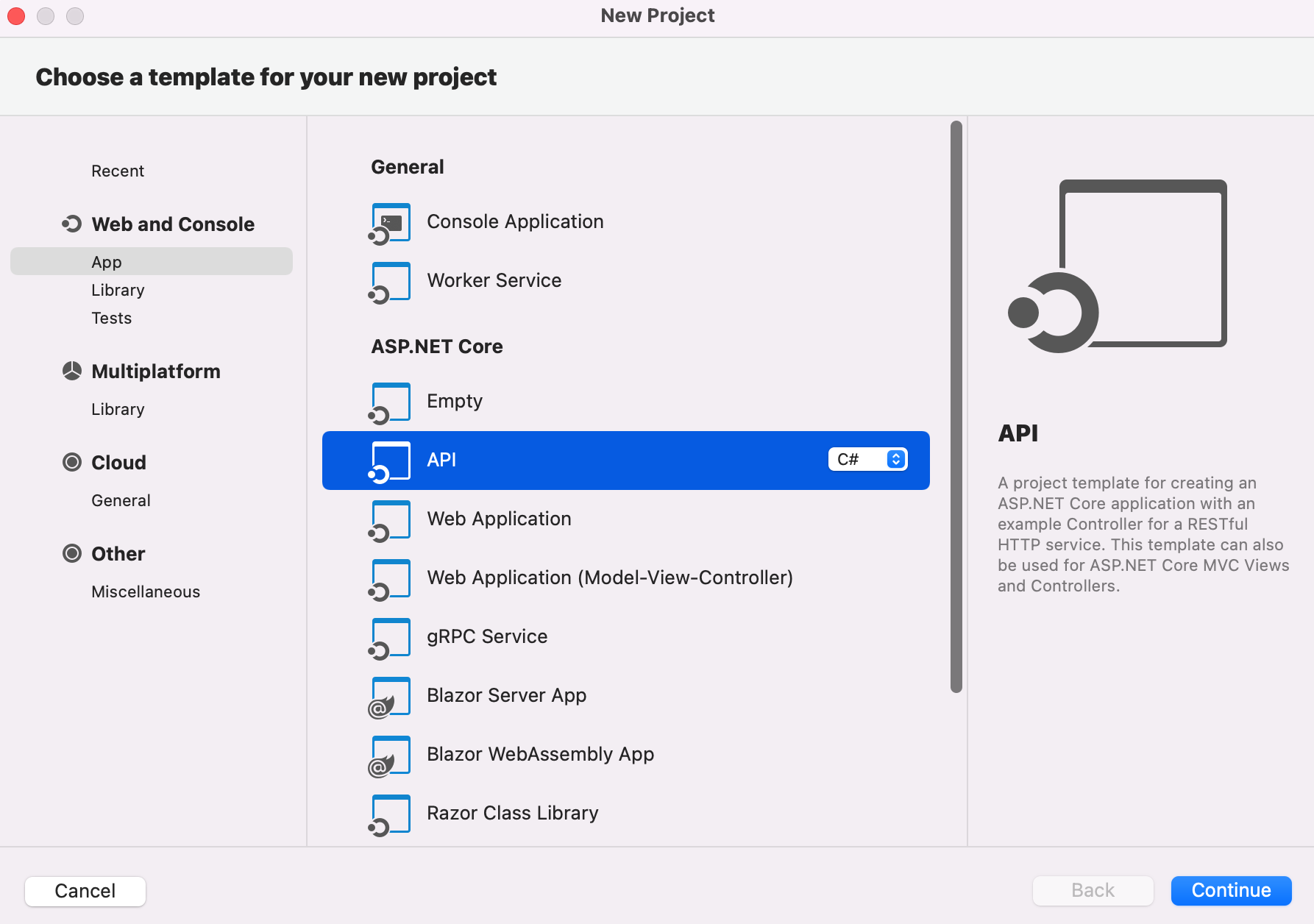Click the Cancel button
Viewport: 1314px width, 924px height.
[x=85, y=891]
